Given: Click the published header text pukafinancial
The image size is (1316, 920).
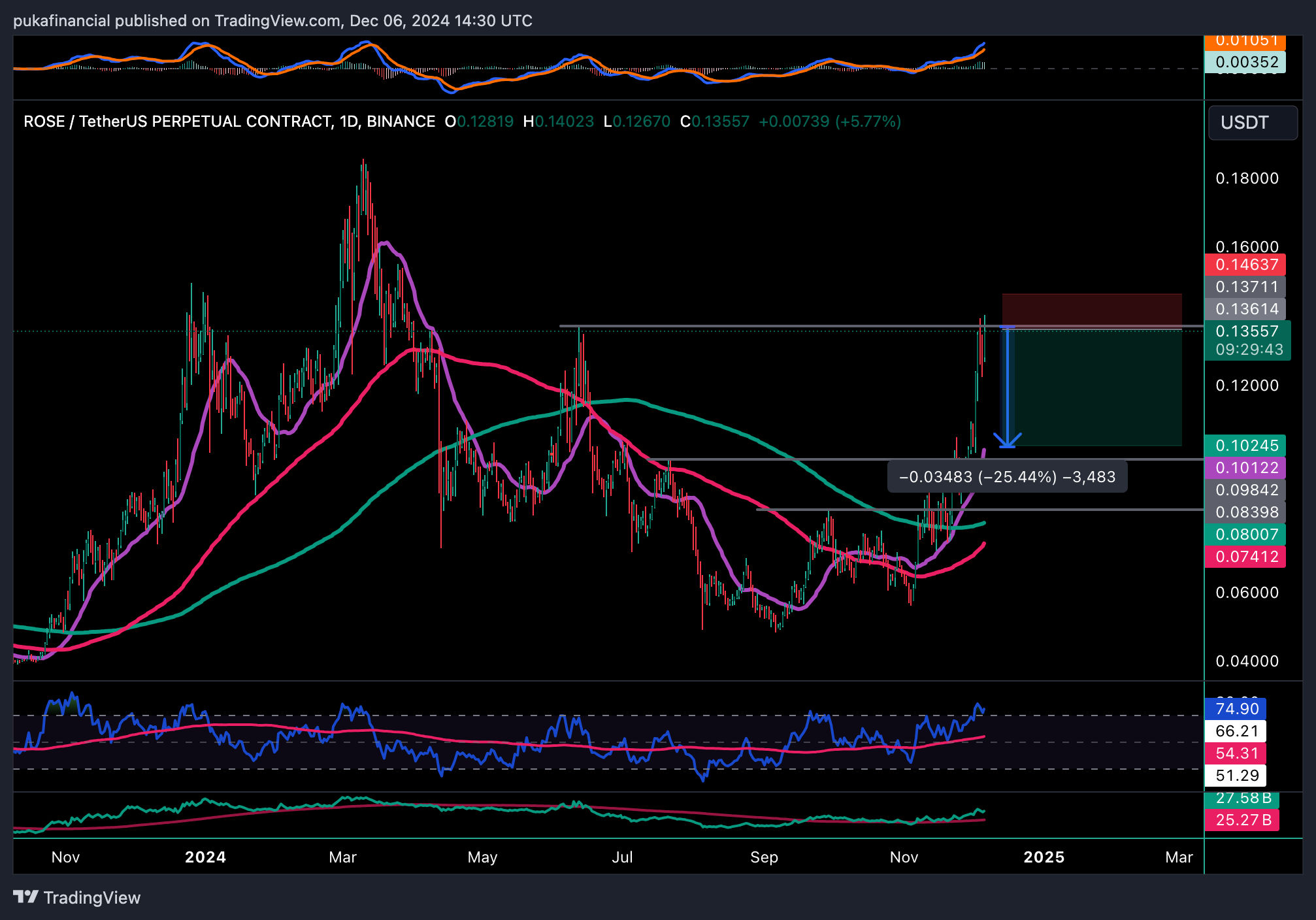Looking at the screenshot, I should click(x=61, y=21).
